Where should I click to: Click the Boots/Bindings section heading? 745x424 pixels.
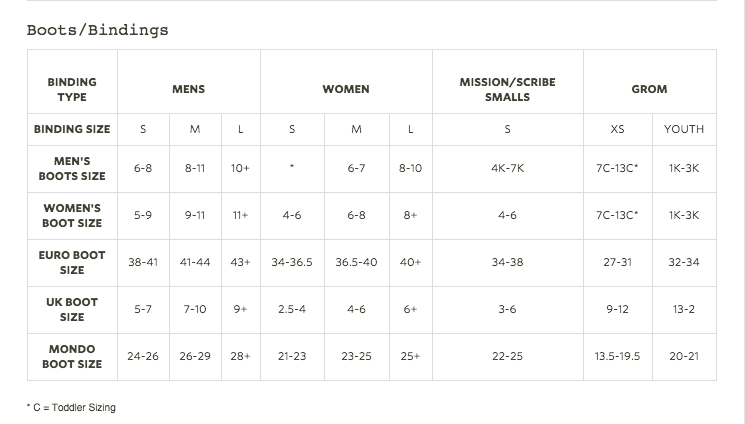click(x=97, y=30)
